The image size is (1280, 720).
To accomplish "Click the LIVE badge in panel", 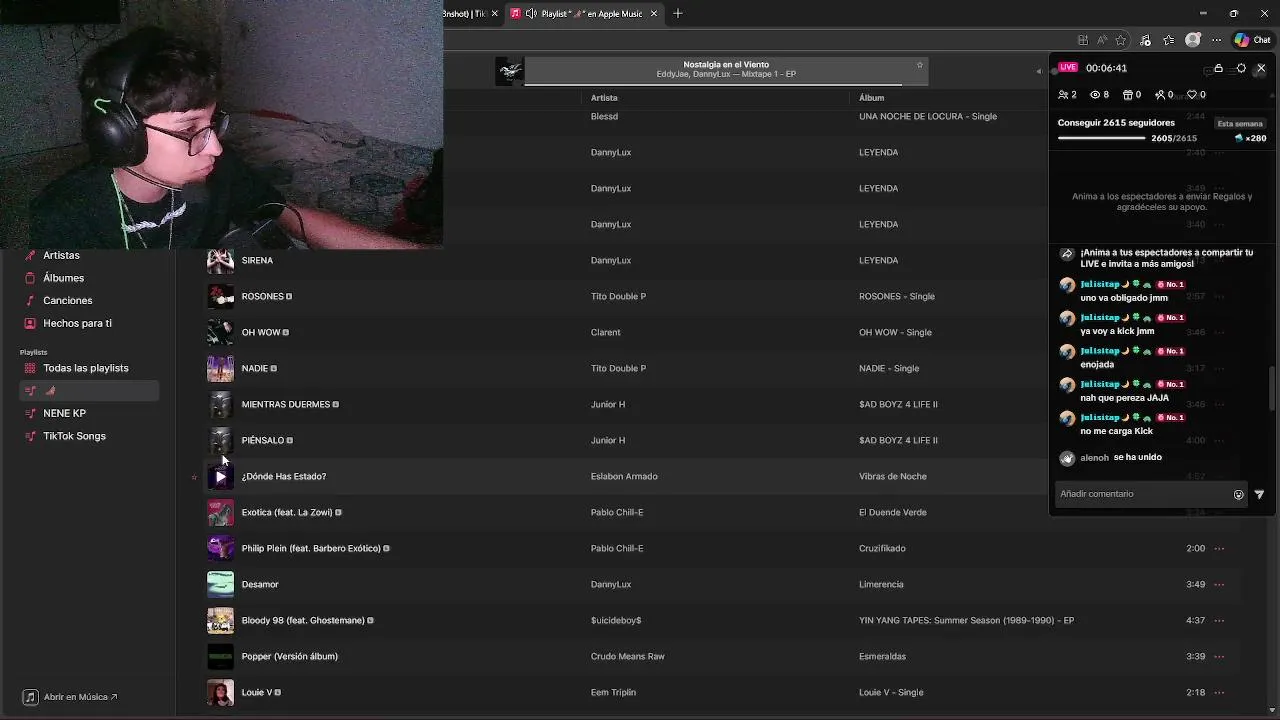I will coord(1068,68).
